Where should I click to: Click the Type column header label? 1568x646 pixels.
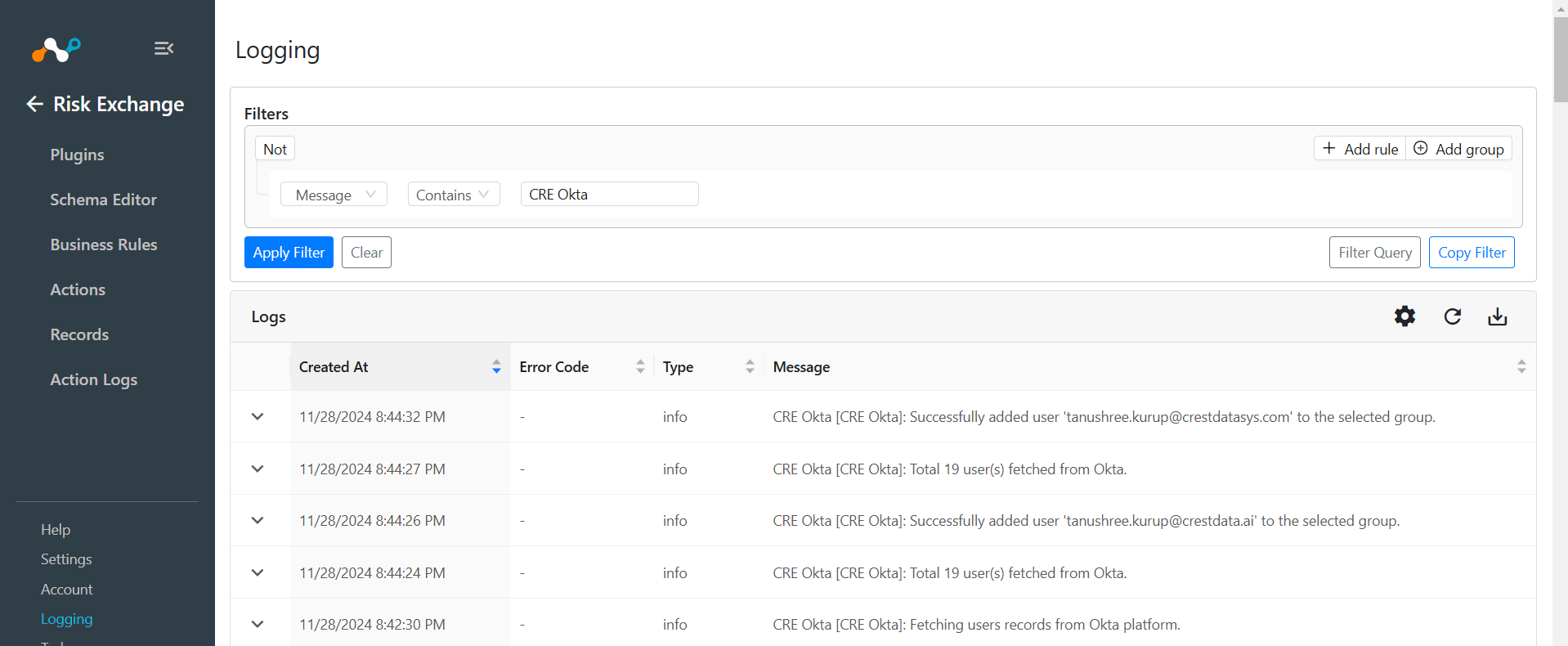(x=678, y=367)
